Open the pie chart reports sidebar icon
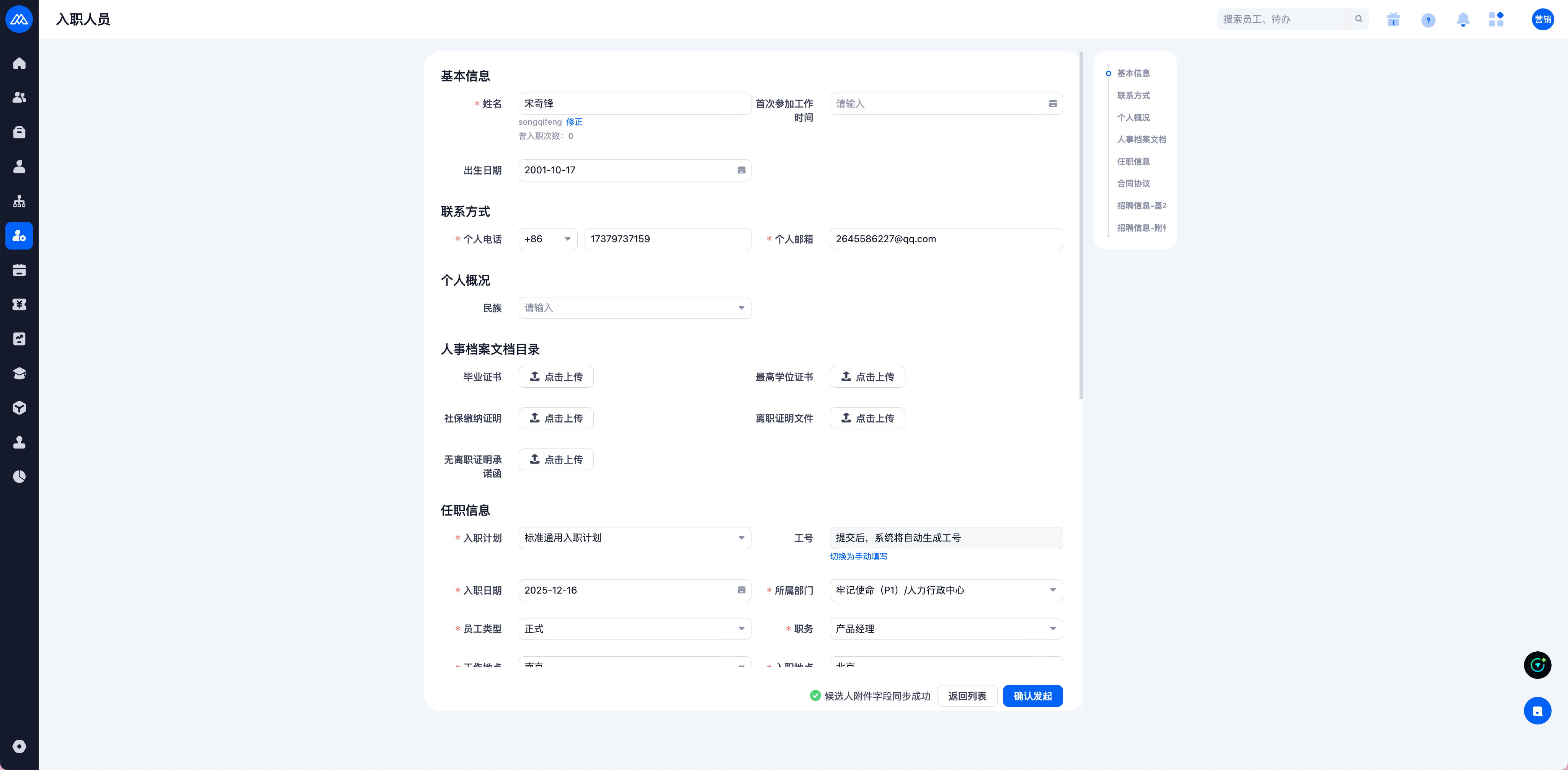 pos(19,476)
